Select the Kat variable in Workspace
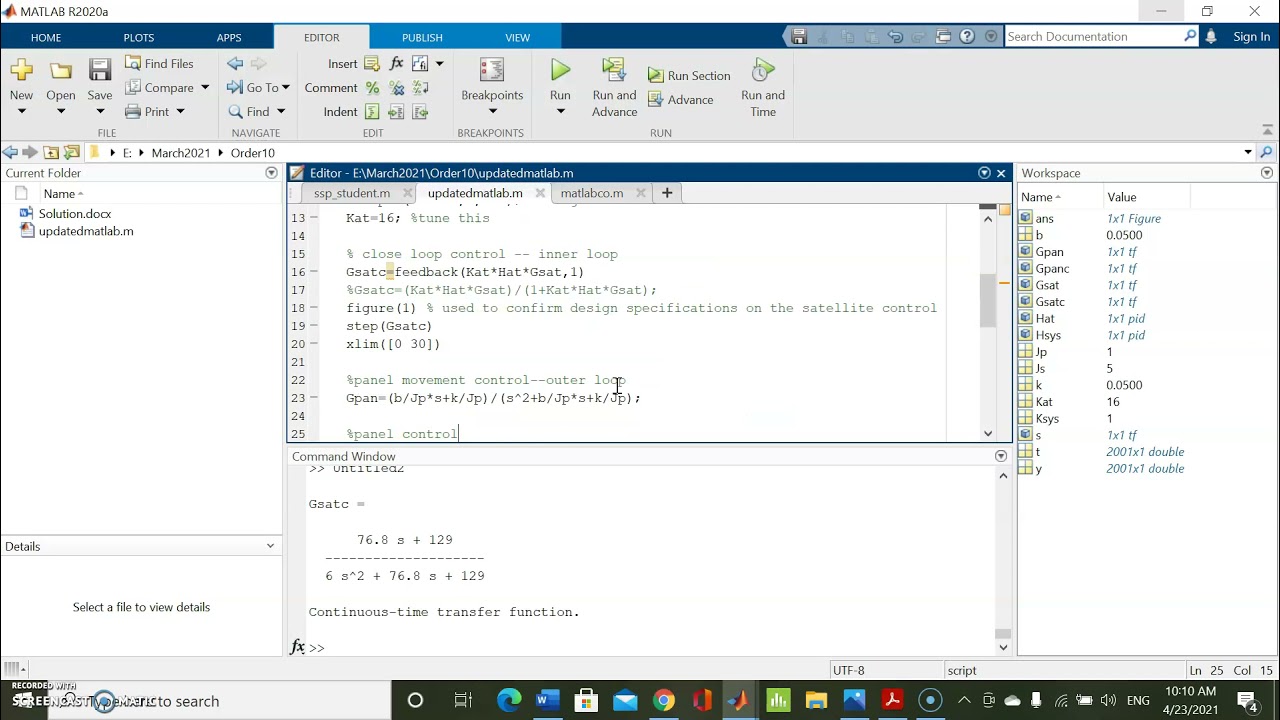This screenshot has width=1280, height=720. (x=1043, y=402)
